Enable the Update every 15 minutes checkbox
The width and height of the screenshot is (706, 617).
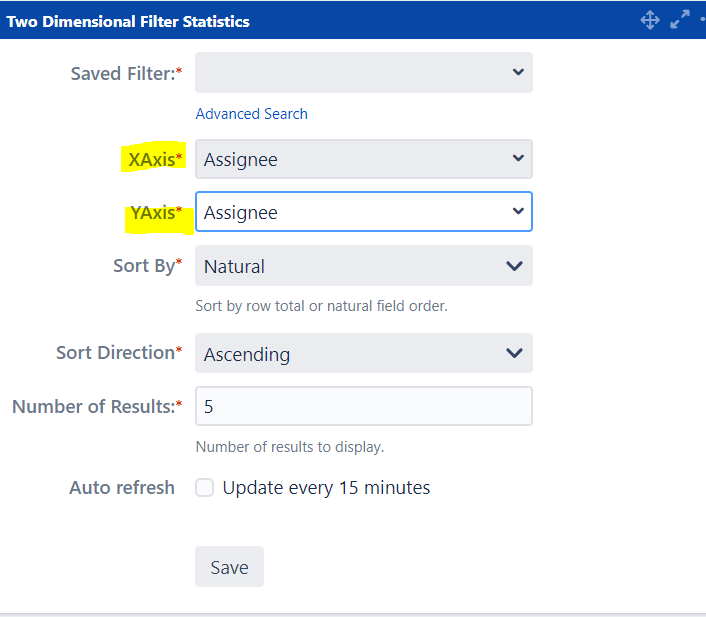[205, 488]
